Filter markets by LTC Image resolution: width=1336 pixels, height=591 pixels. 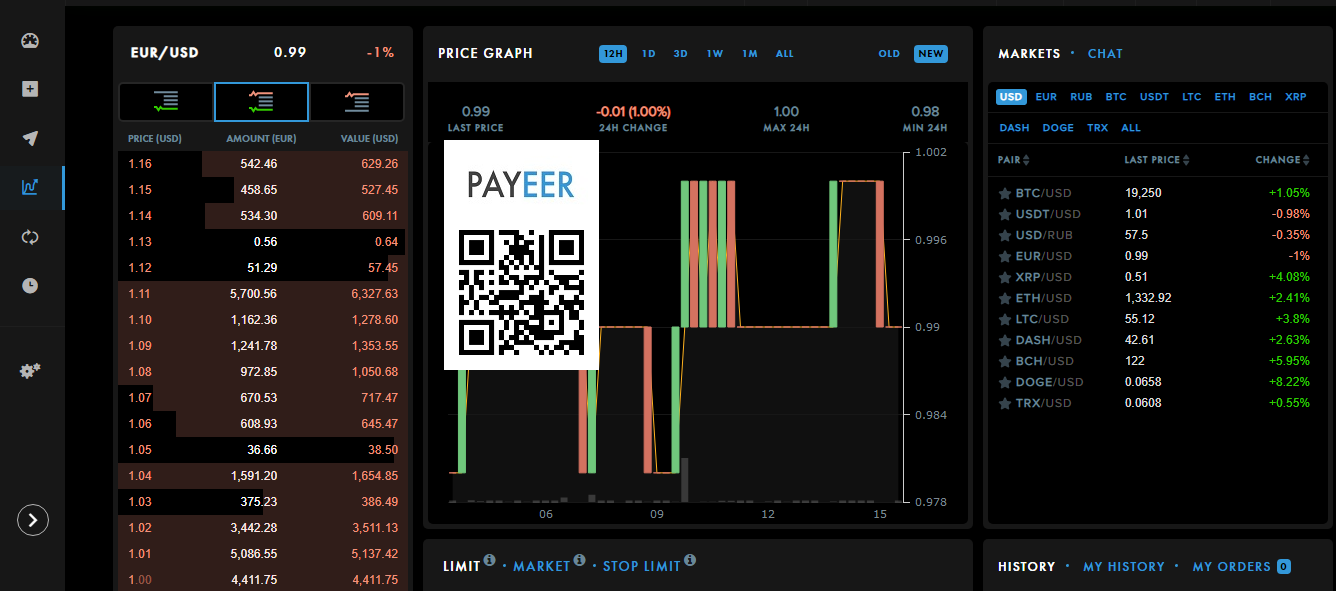(x=1191, y=97)
